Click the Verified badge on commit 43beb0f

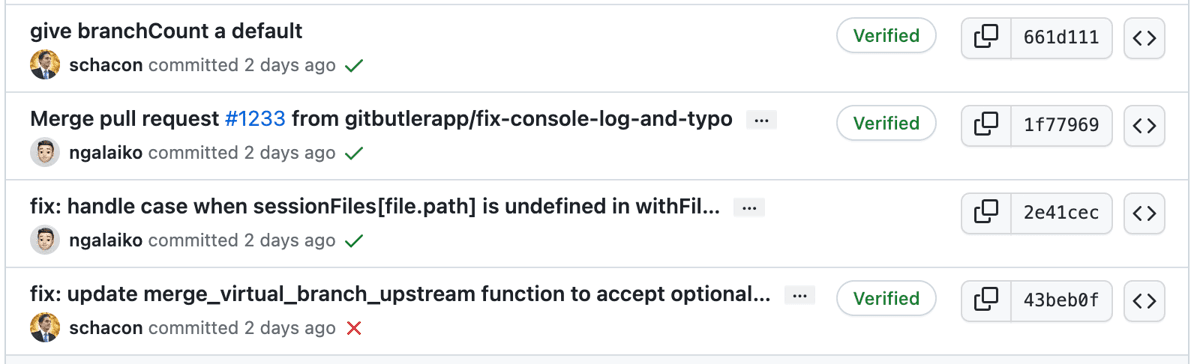[886, 298]
